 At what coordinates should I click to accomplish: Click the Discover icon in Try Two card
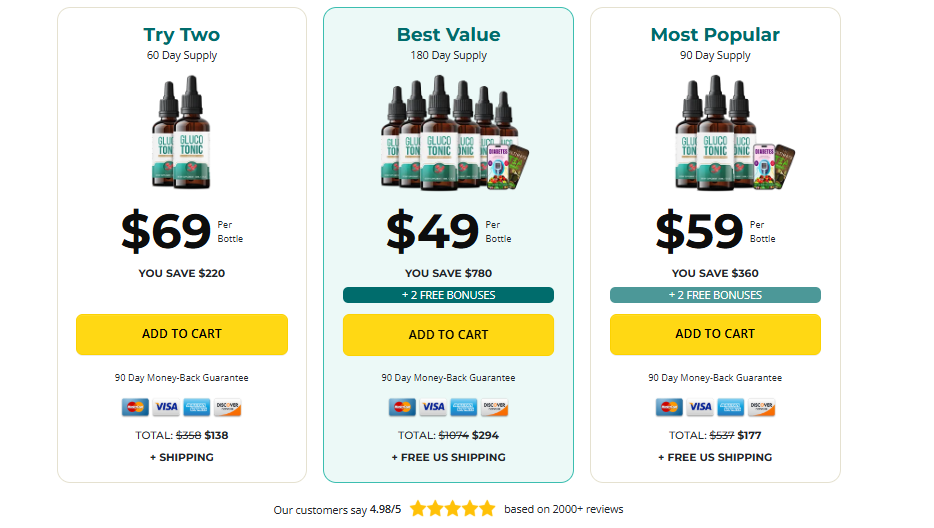(x=228, y=407)
